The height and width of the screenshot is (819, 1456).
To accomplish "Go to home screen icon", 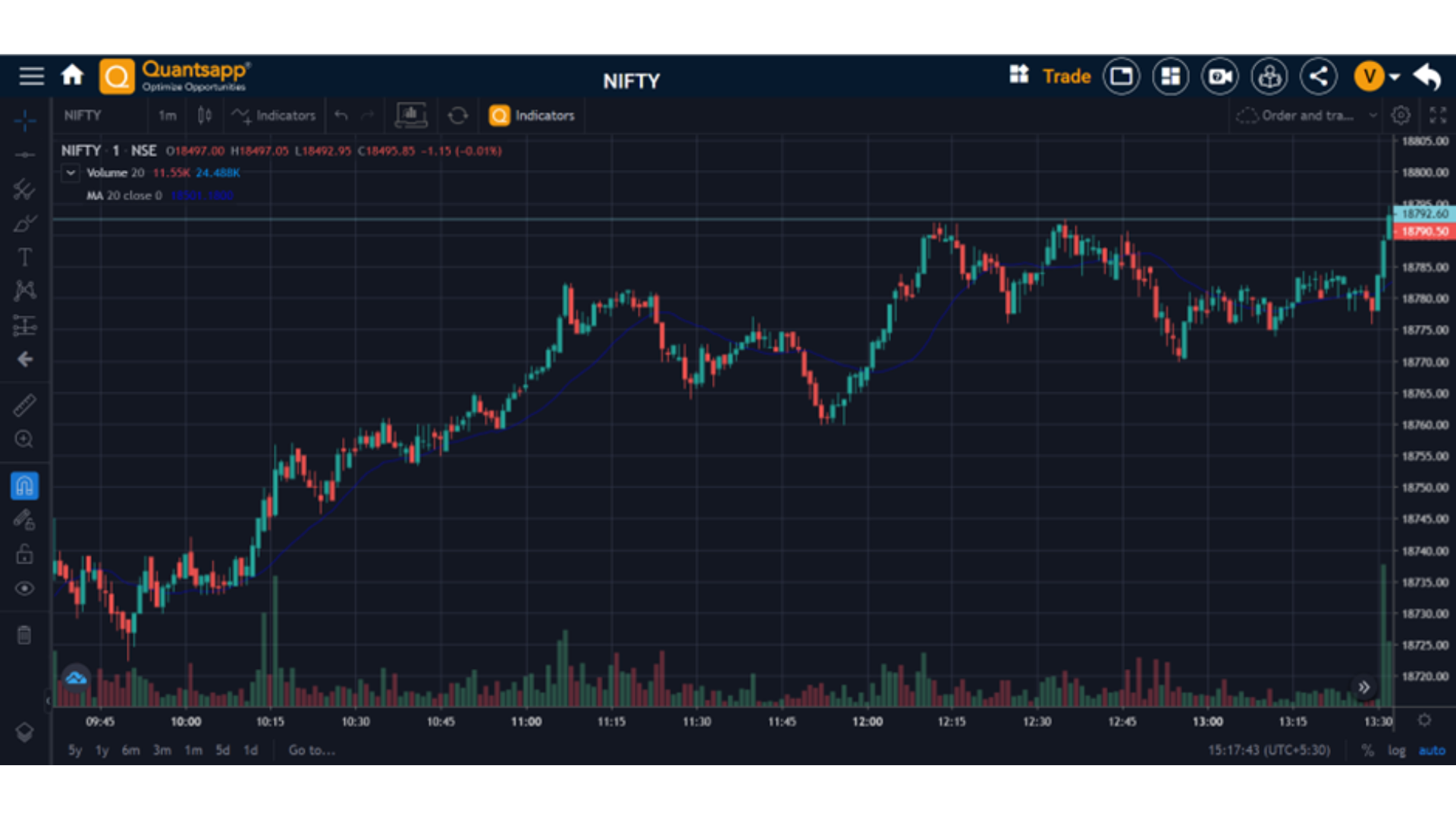I will point(72,76).
